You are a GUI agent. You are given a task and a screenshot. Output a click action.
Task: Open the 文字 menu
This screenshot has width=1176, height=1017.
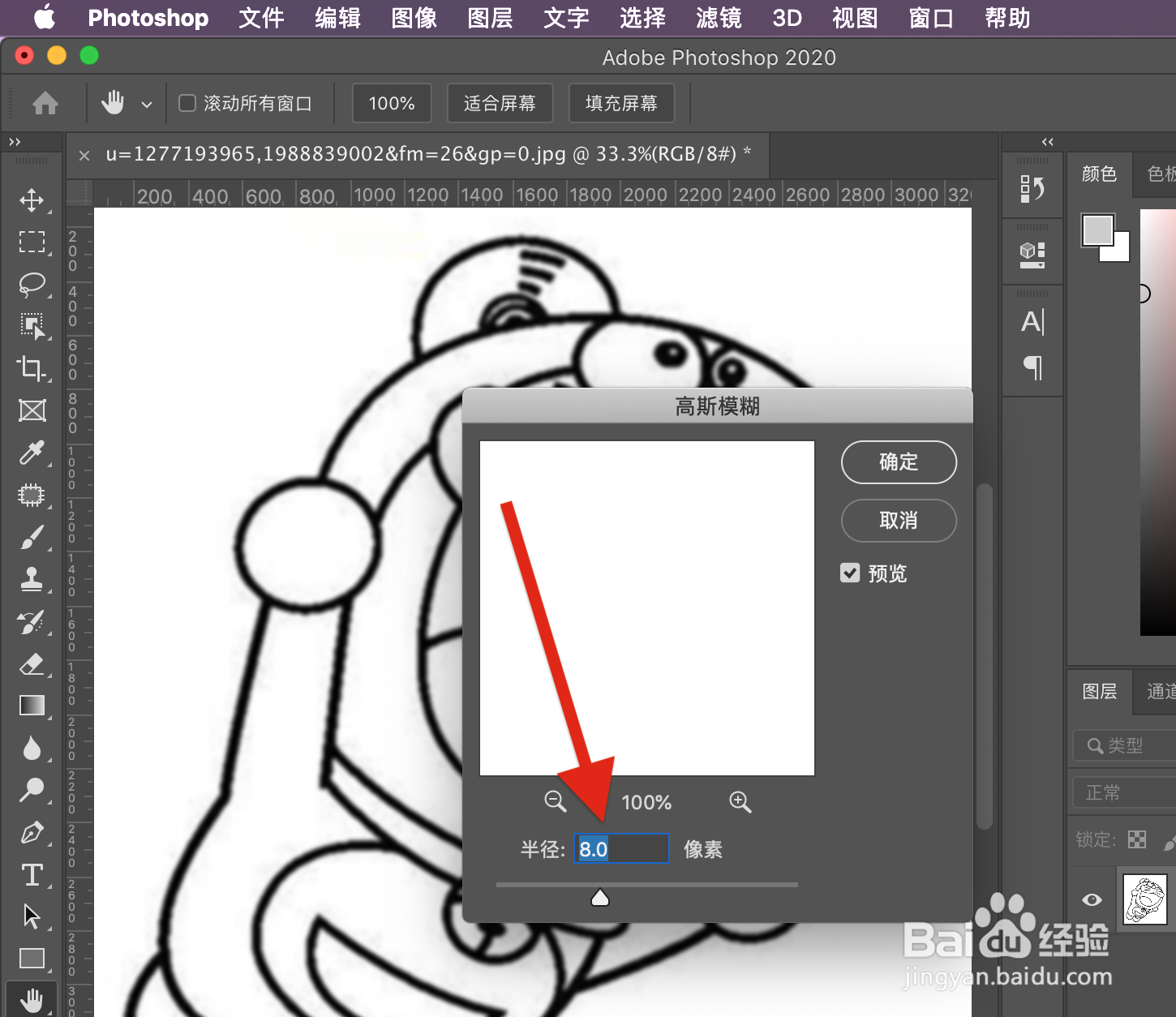click(x=566, y=18)
